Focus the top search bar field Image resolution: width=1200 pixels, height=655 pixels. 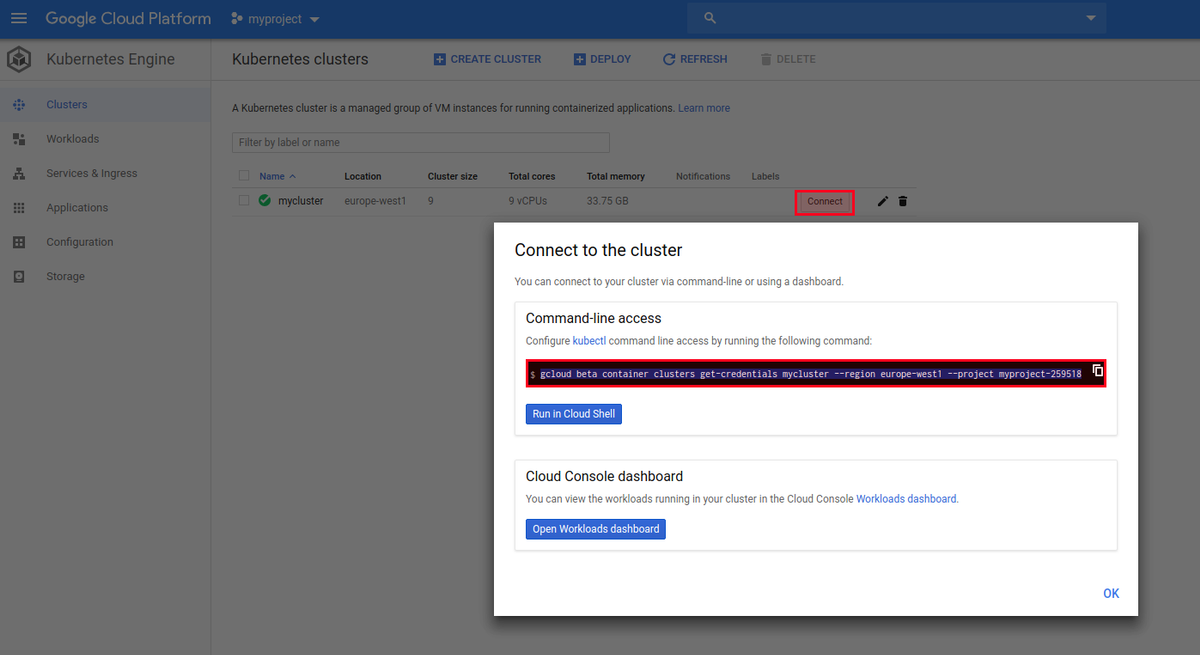tap(896, 18)
